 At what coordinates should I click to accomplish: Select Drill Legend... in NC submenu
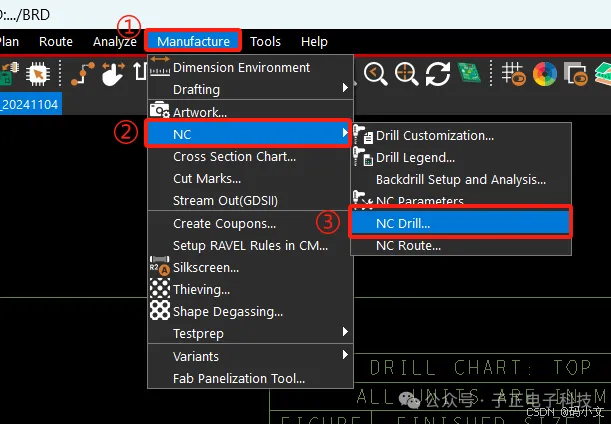click(x=461, y=157)
